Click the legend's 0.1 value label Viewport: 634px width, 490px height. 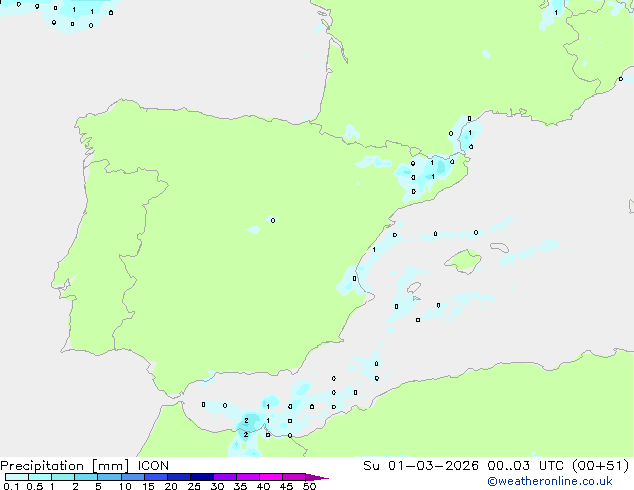tap(9, 487)
